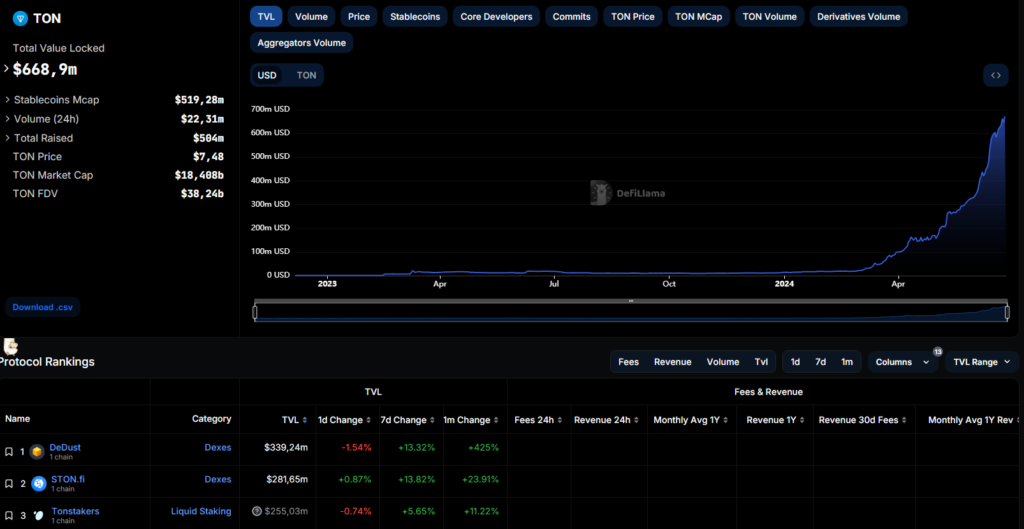Screen dimensions: 1024x529
Task: Open the Columns dropdown
Action: pos(902,362)
